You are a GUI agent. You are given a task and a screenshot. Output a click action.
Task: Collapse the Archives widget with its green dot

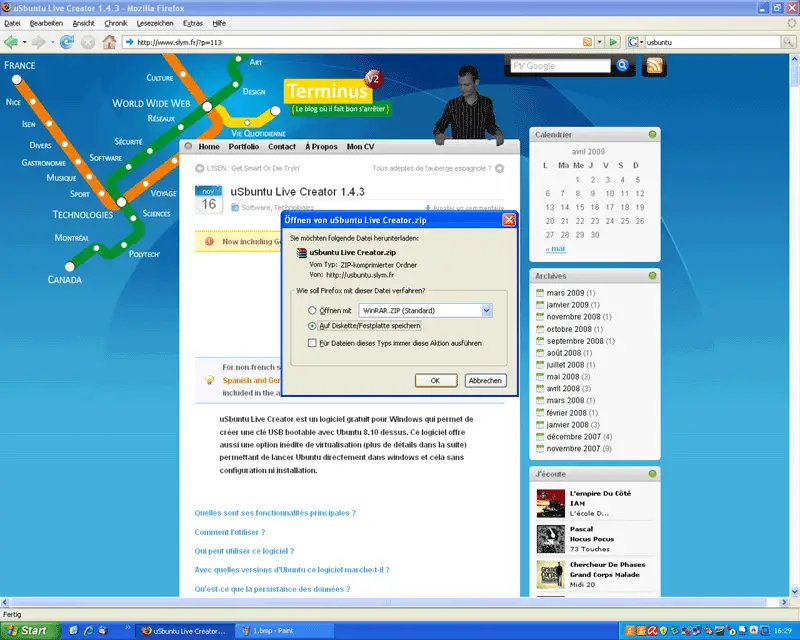[x=652, y=276]
